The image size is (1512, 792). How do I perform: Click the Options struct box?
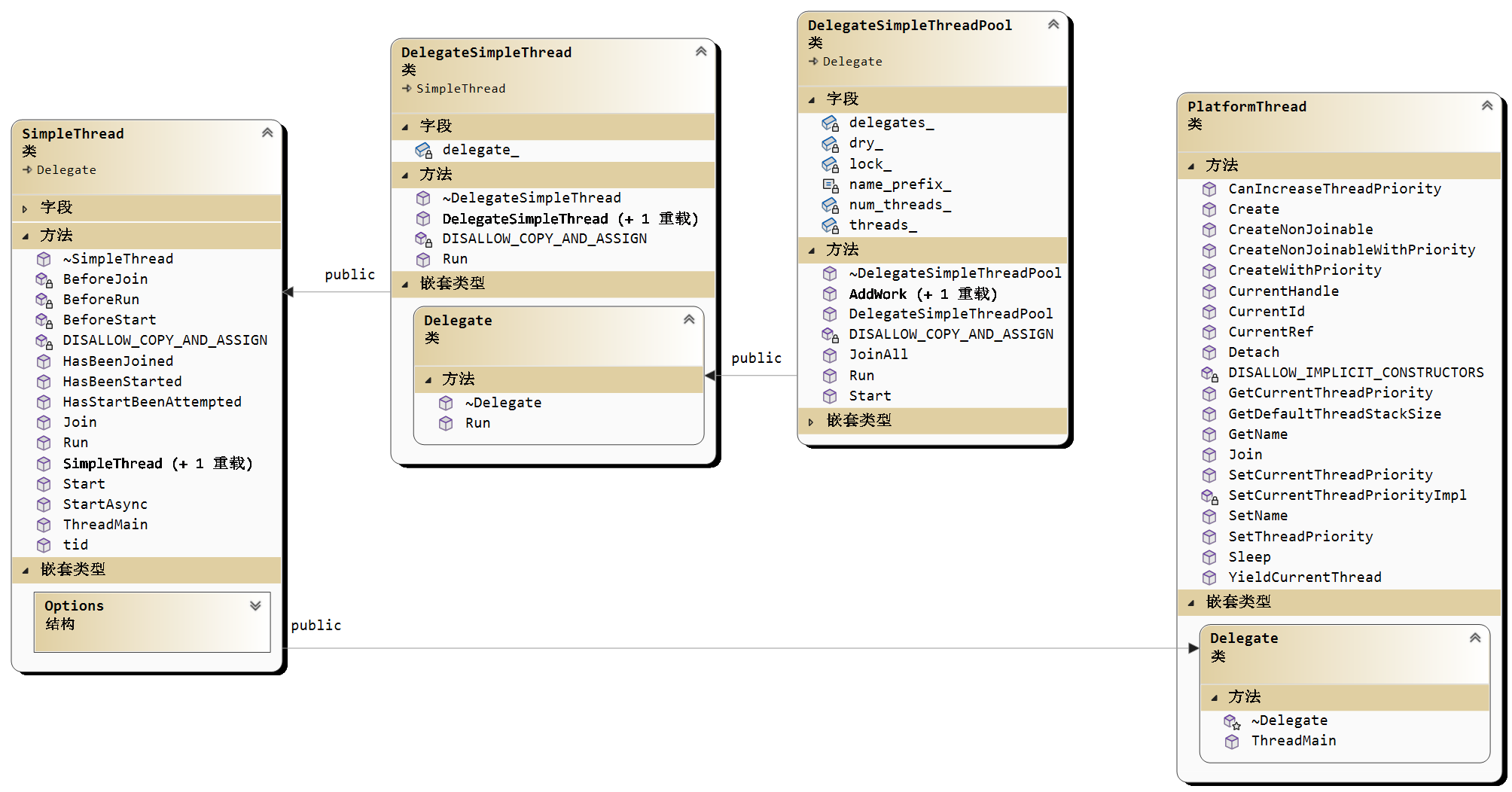152,622
